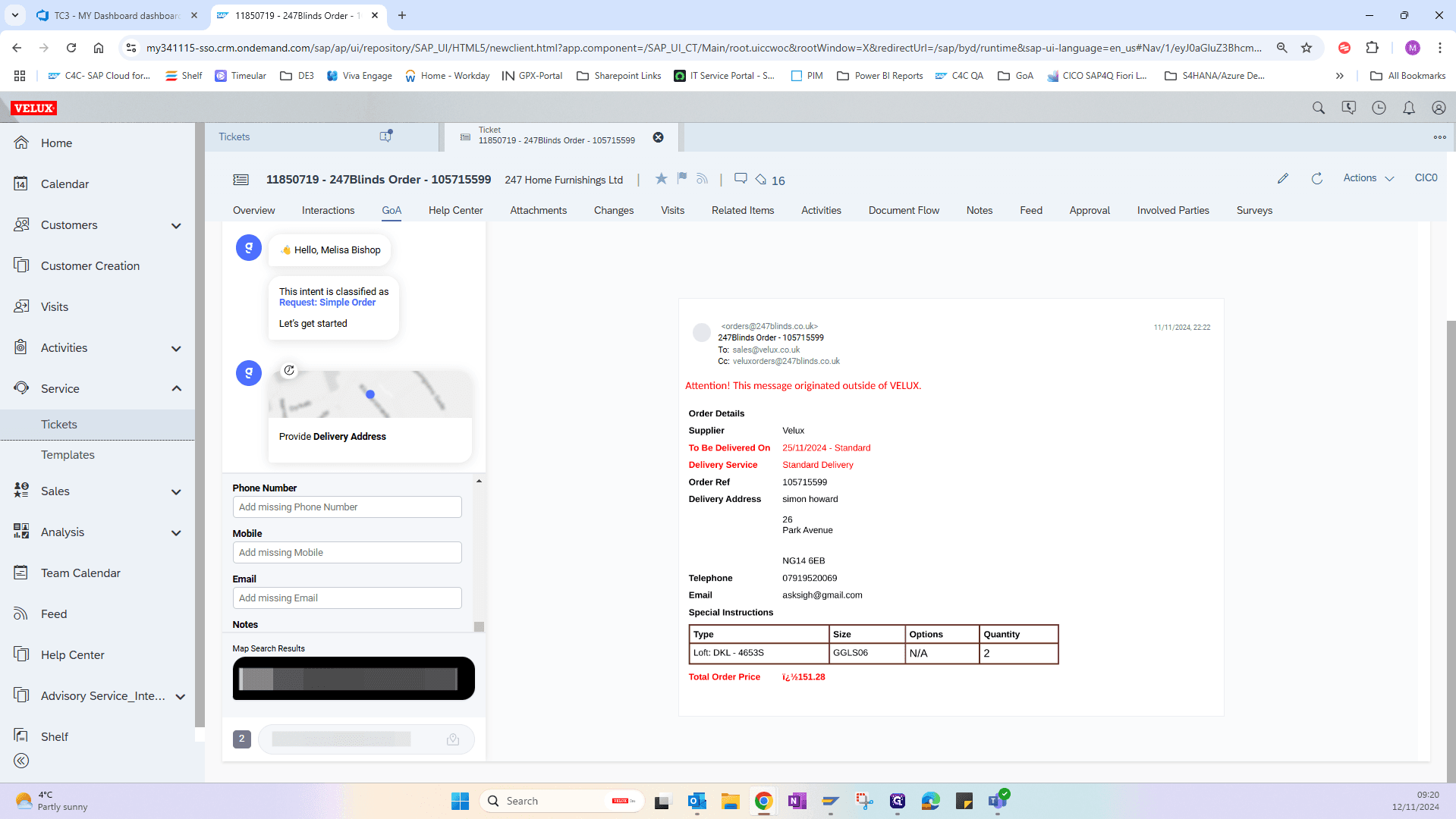Viewport: 1456px width, 819px height.
Task: Click the header chat help icon
Action: 1349,108
